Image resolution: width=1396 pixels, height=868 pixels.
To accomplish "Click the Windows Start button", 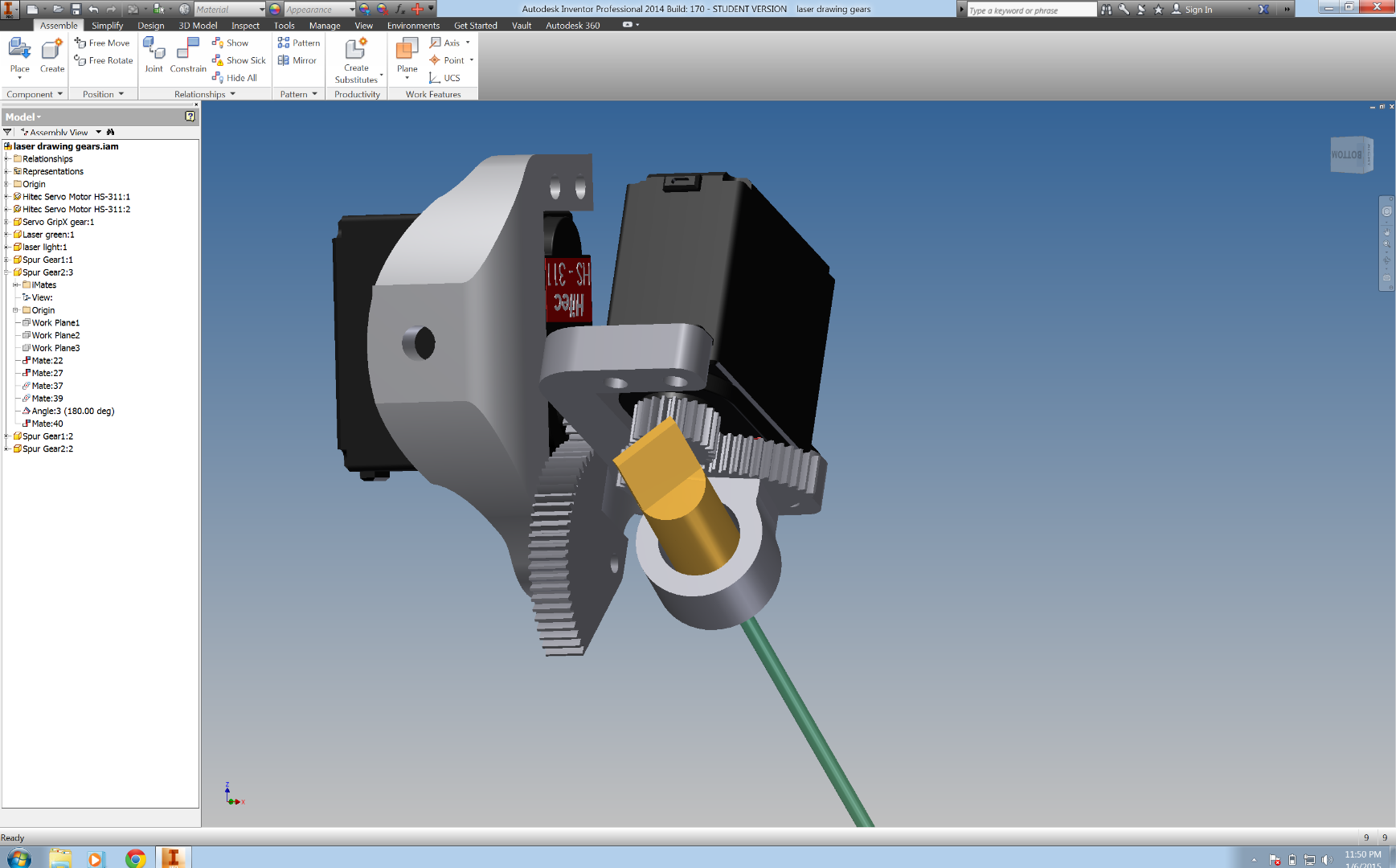I will pos(18,858).
